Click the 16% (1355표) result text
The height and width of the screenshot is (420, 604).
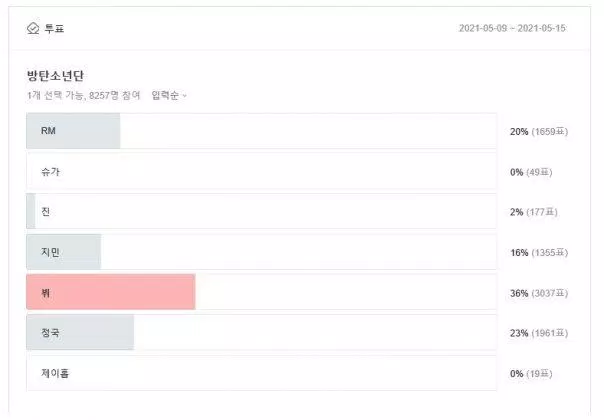coord(539,253)
